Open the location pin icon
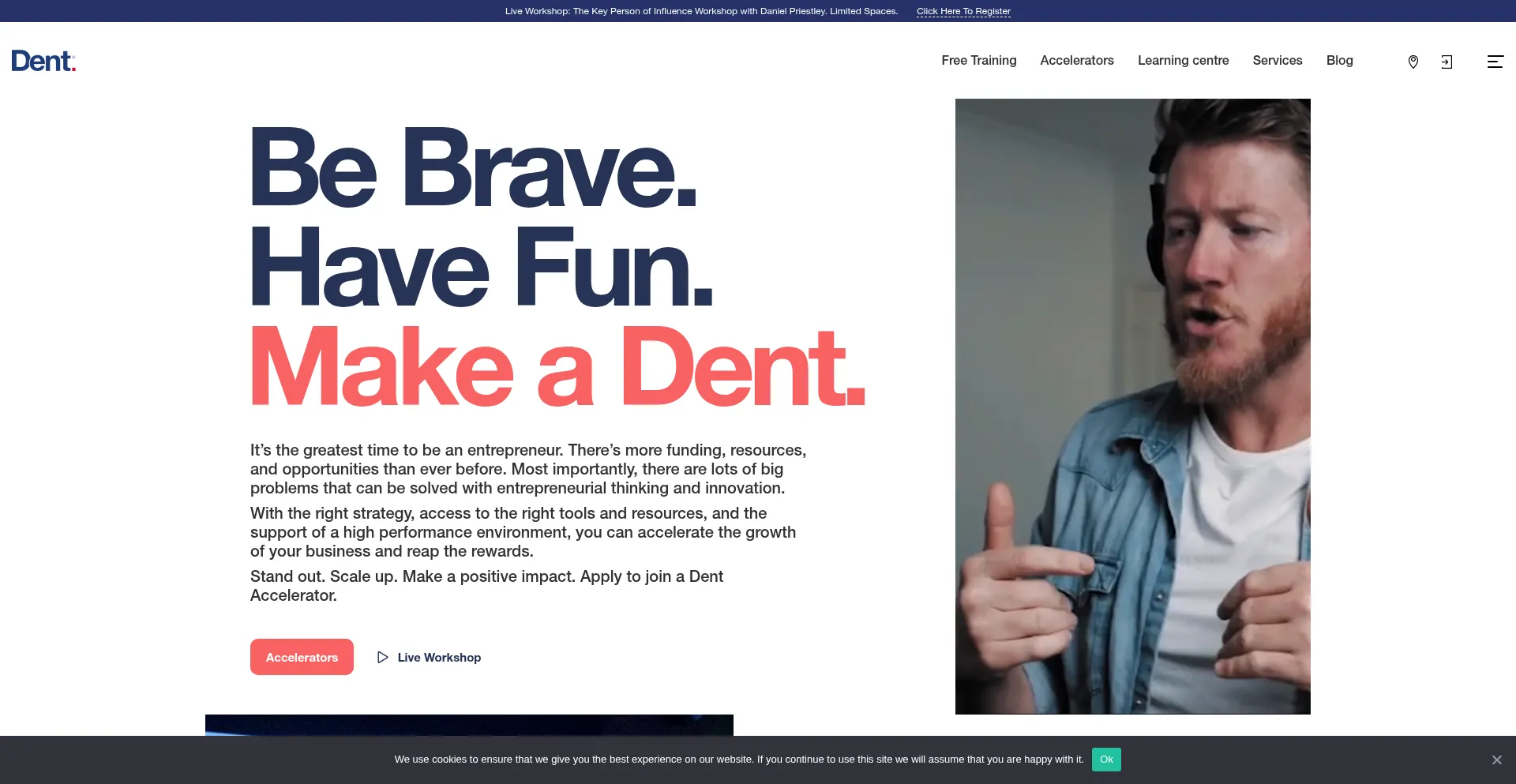1516x784 pixels. (x=1413, y=62)
